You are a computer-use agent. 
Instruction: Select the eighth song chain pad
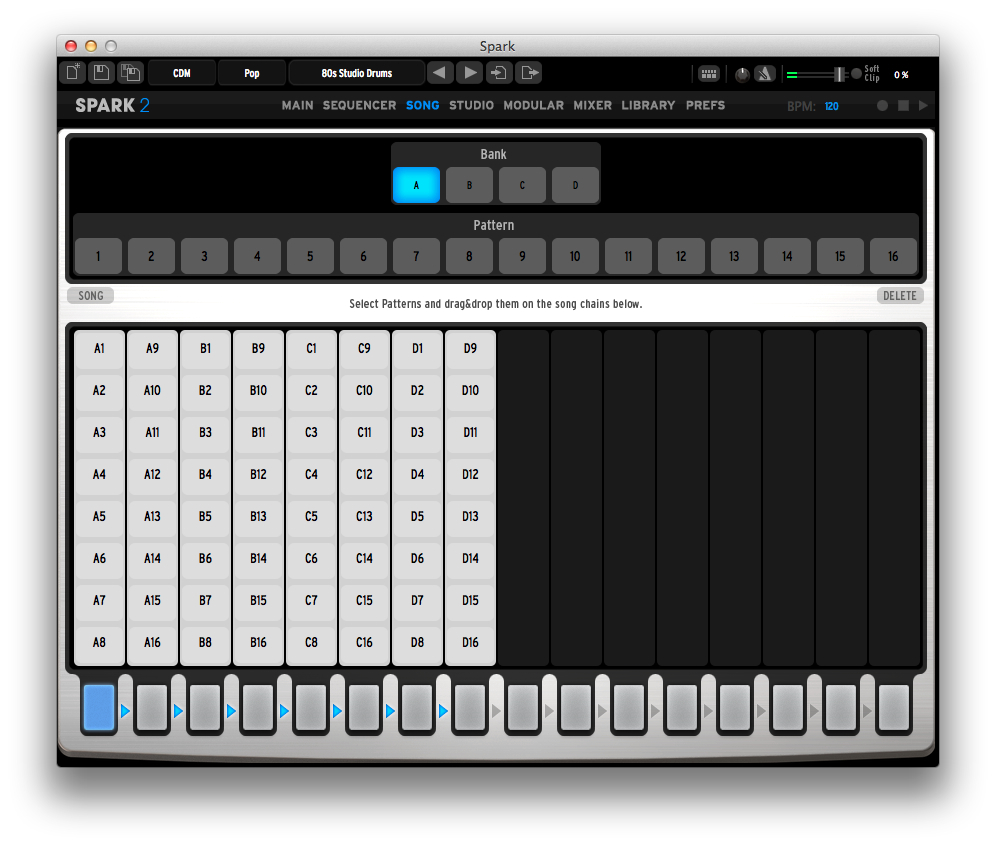tap(470, 707)
